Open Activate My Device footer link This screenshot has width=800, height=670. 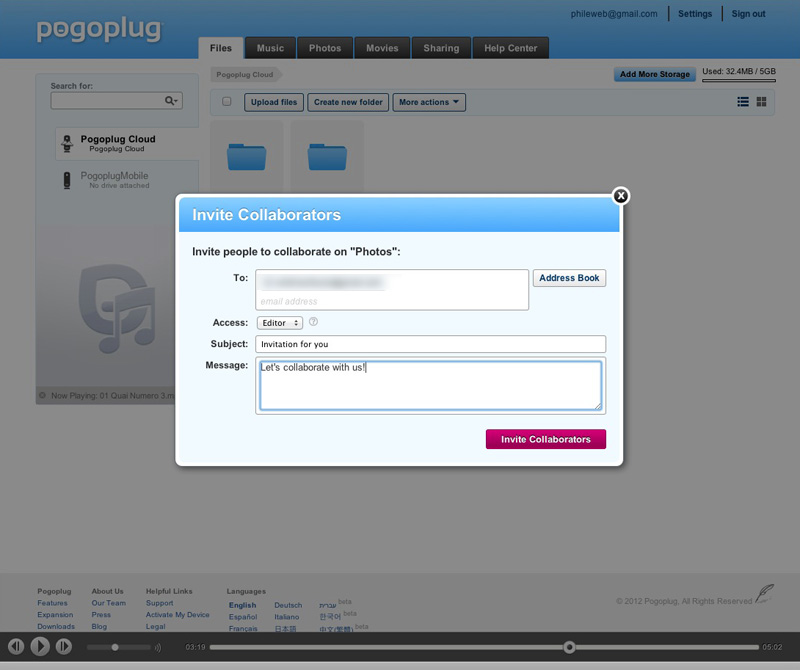[178, 615]
